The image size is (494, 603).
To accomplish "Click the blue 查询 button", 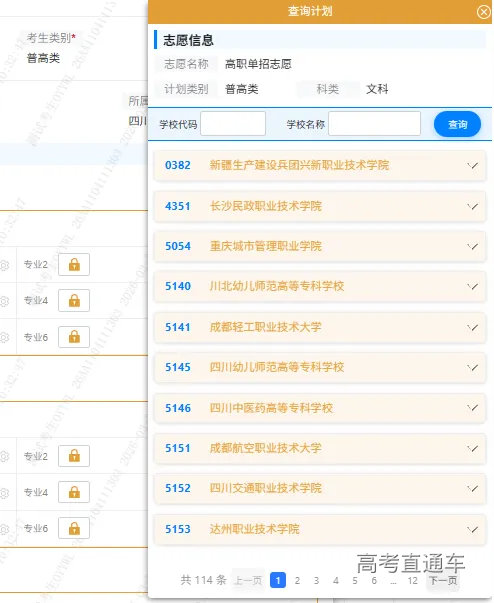I will tap(457, 124).
